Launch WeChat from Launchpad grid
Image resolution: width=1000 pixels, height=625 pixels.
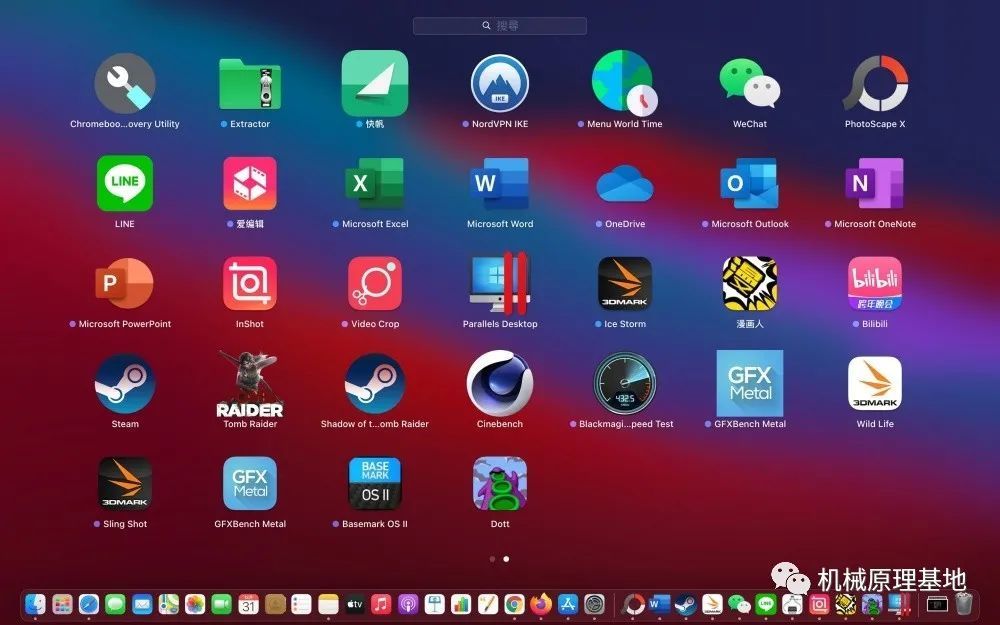pyautogui.click(x=750, y=84)
